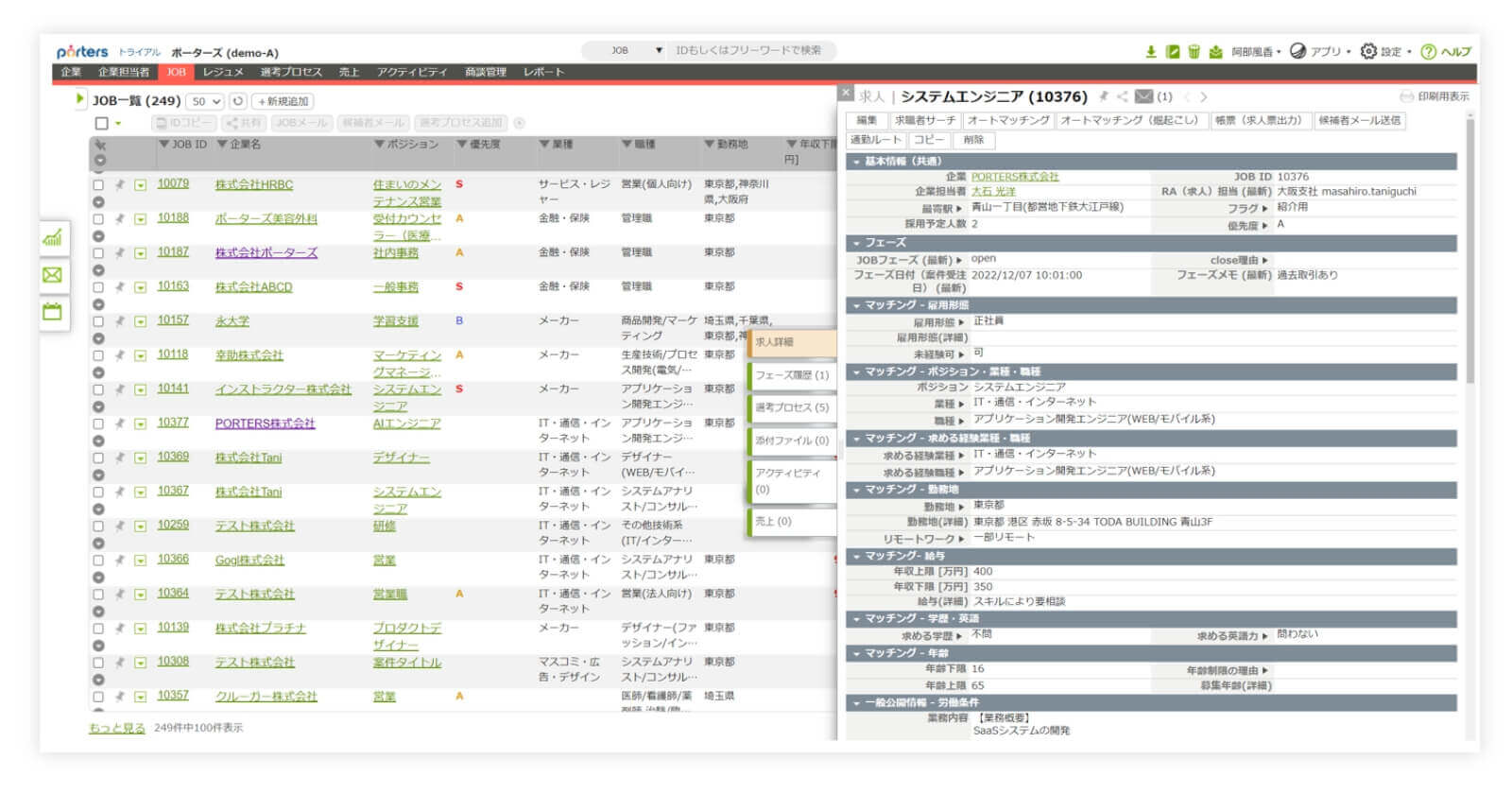The height and width of the screenshot is (794, 1512).
Task: Open the chart icon in the left sidebar
Action: [53, 237]
